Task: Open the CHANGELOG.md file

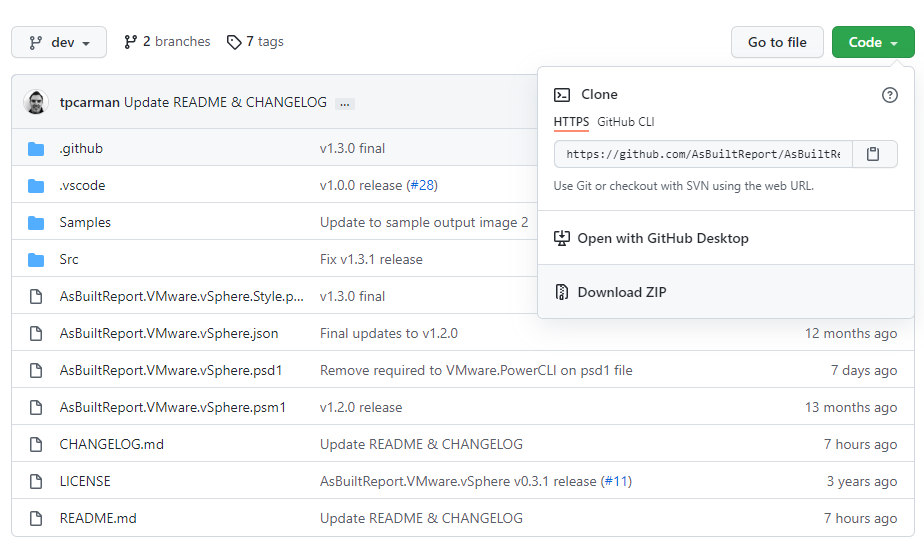Action: pos(111,444)
